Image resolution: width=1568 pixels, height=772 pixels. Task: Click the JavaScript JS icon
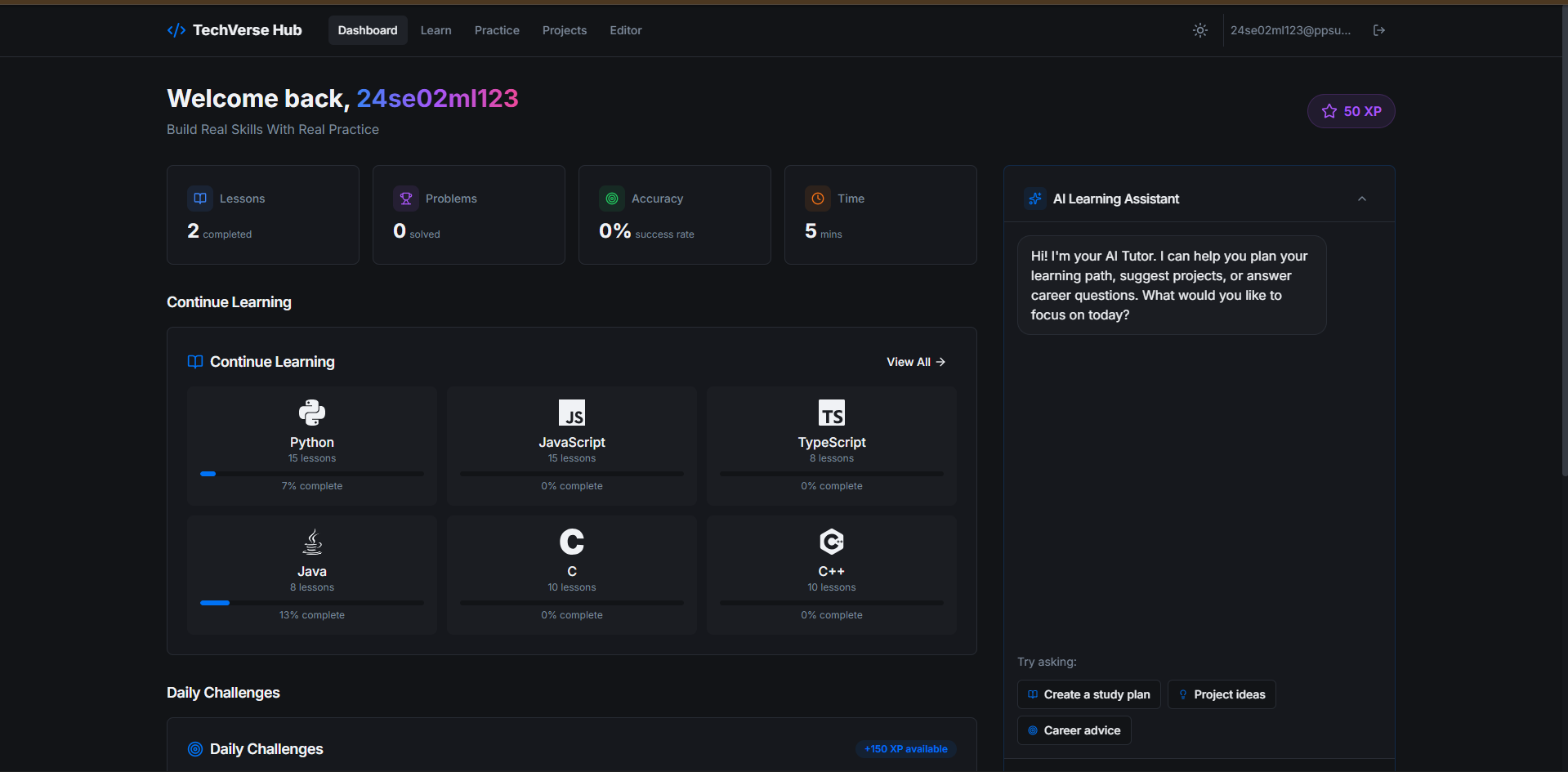[571, 413]
